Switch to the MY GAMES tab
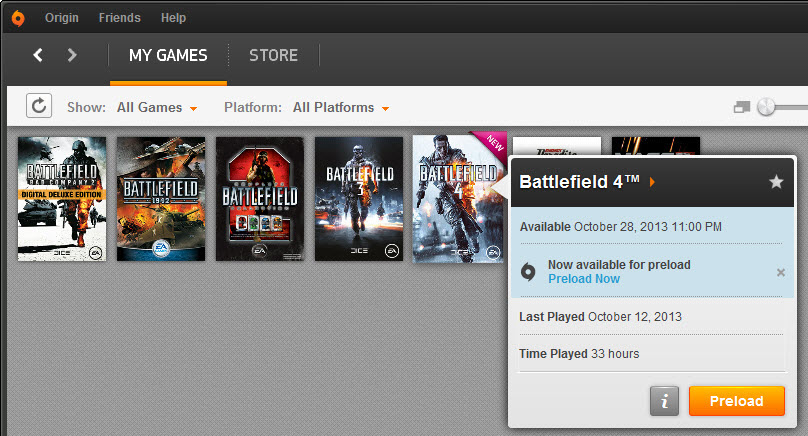This screenshot has width=808, height=436. [168, 55]
